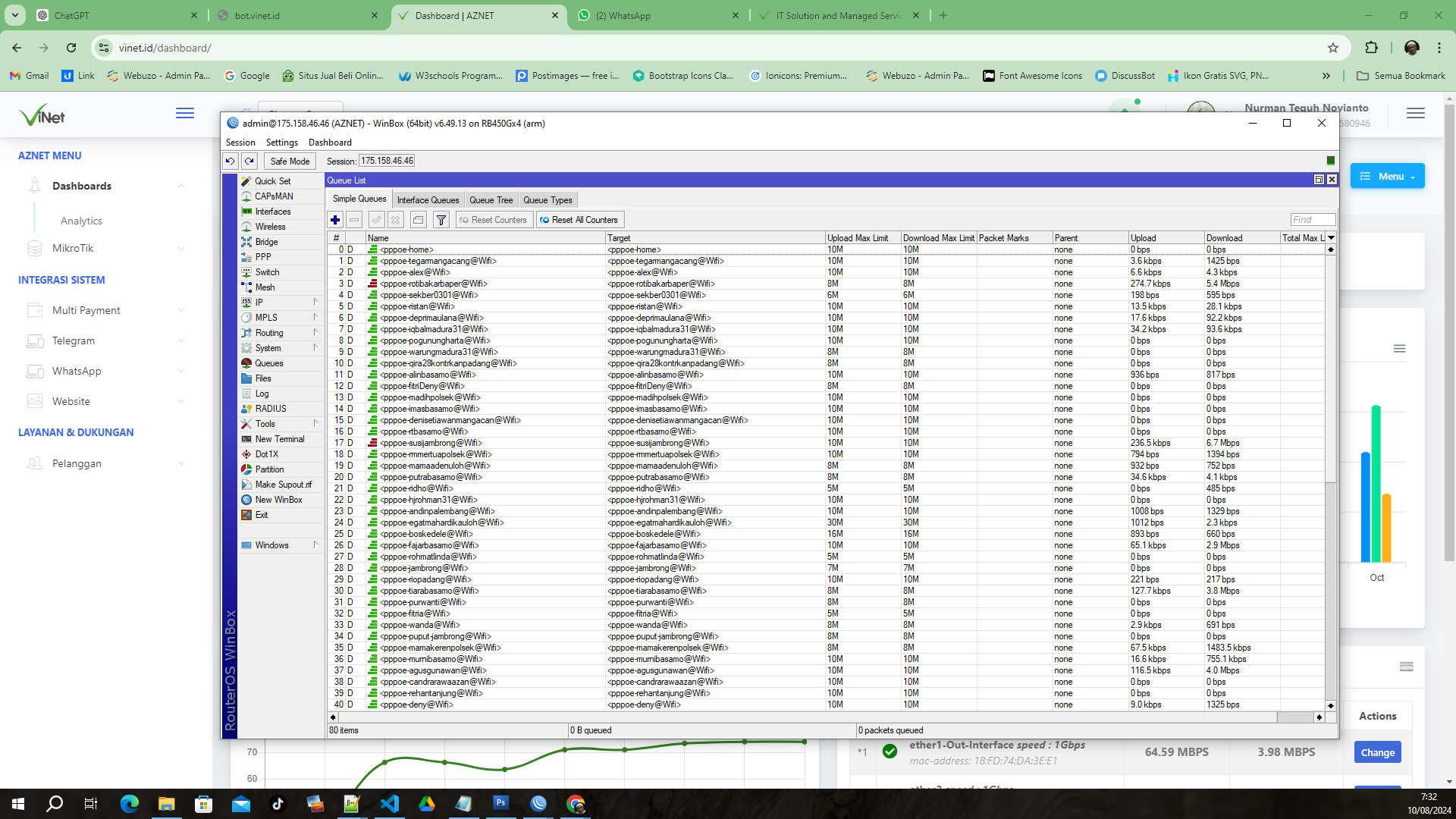
Task: Open Files in WinBox sidebar
Action: [x=263, y=378]
